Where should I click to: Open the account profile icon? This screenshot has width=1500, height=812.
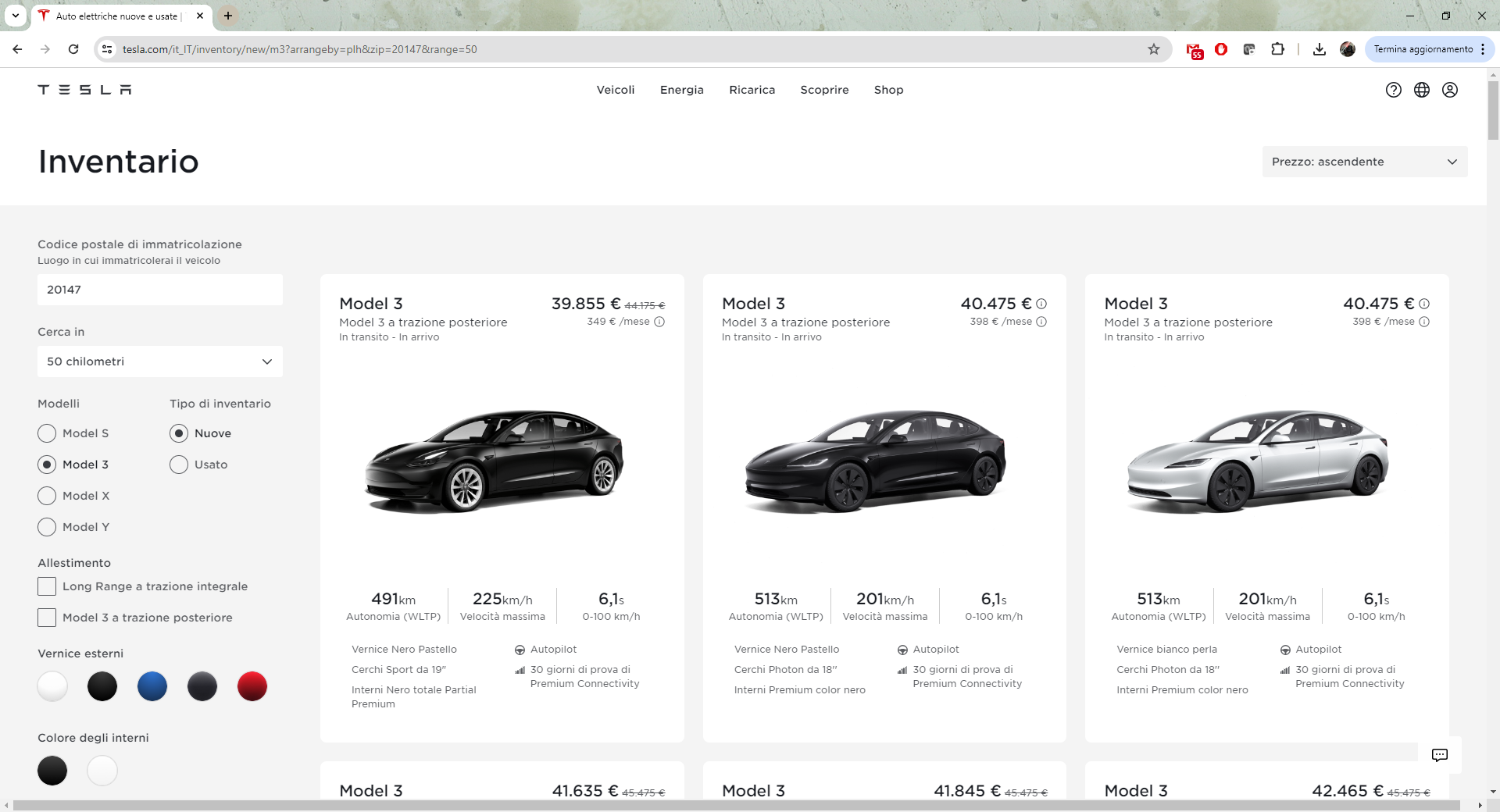(1450, 90)
